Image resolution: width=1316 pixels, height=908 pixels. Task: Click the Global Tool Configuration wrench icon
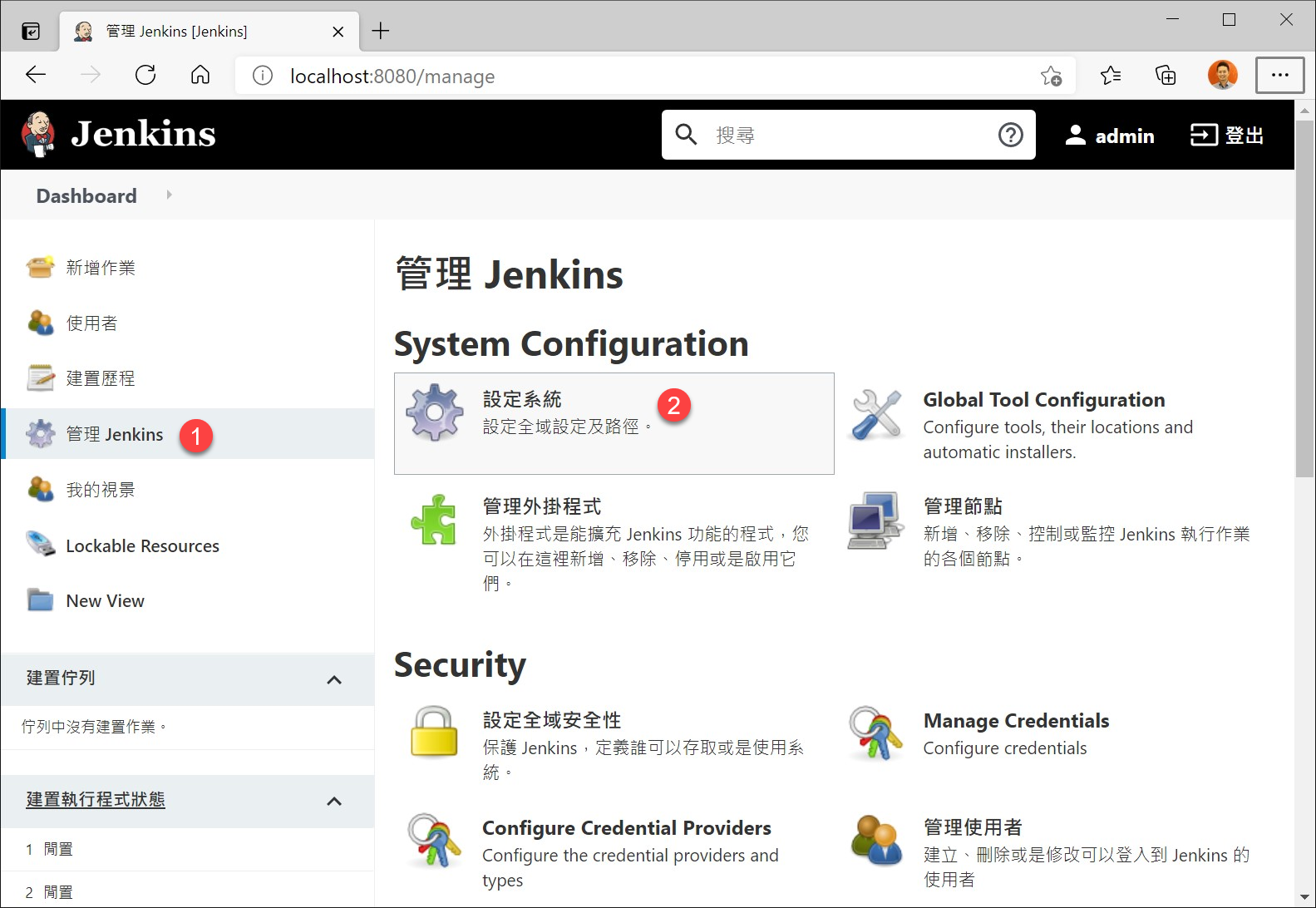click(x=877, y=414)
